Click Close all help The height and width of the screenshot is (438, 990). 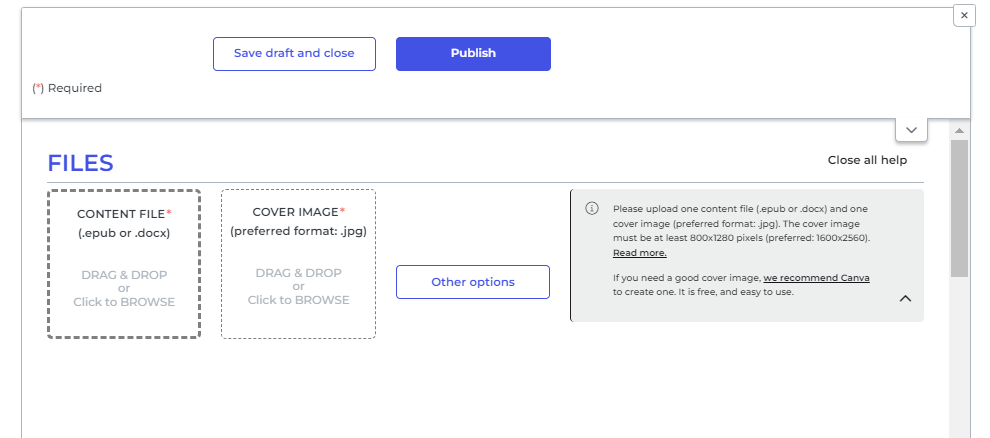[867, 160]
